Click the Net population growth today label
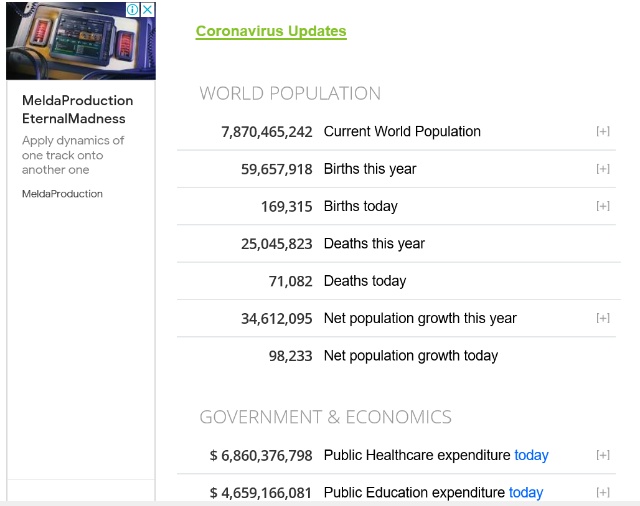The height and width of the screenshot is (506, 640). (410, 355)
